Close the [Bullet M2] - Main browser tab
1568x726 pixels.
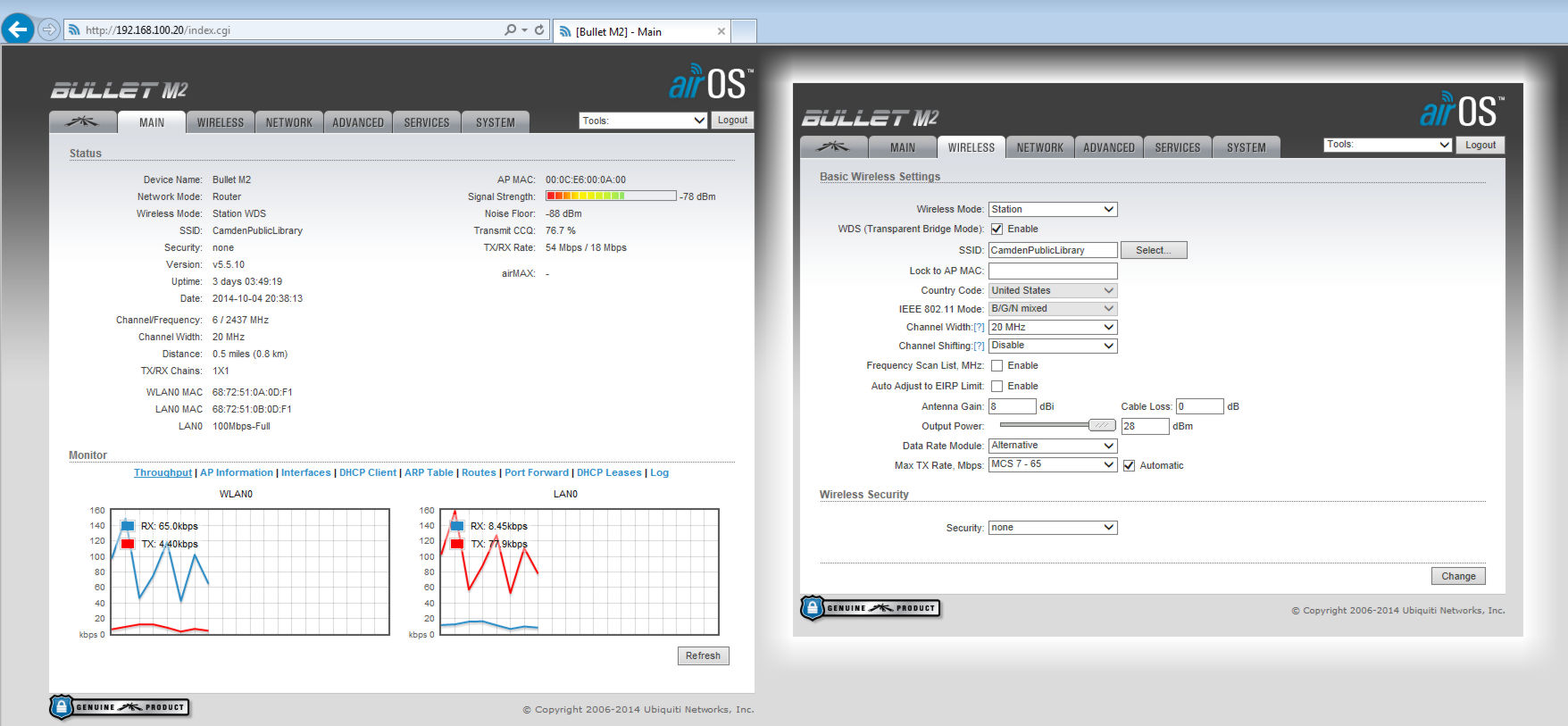tap(721, 31)
